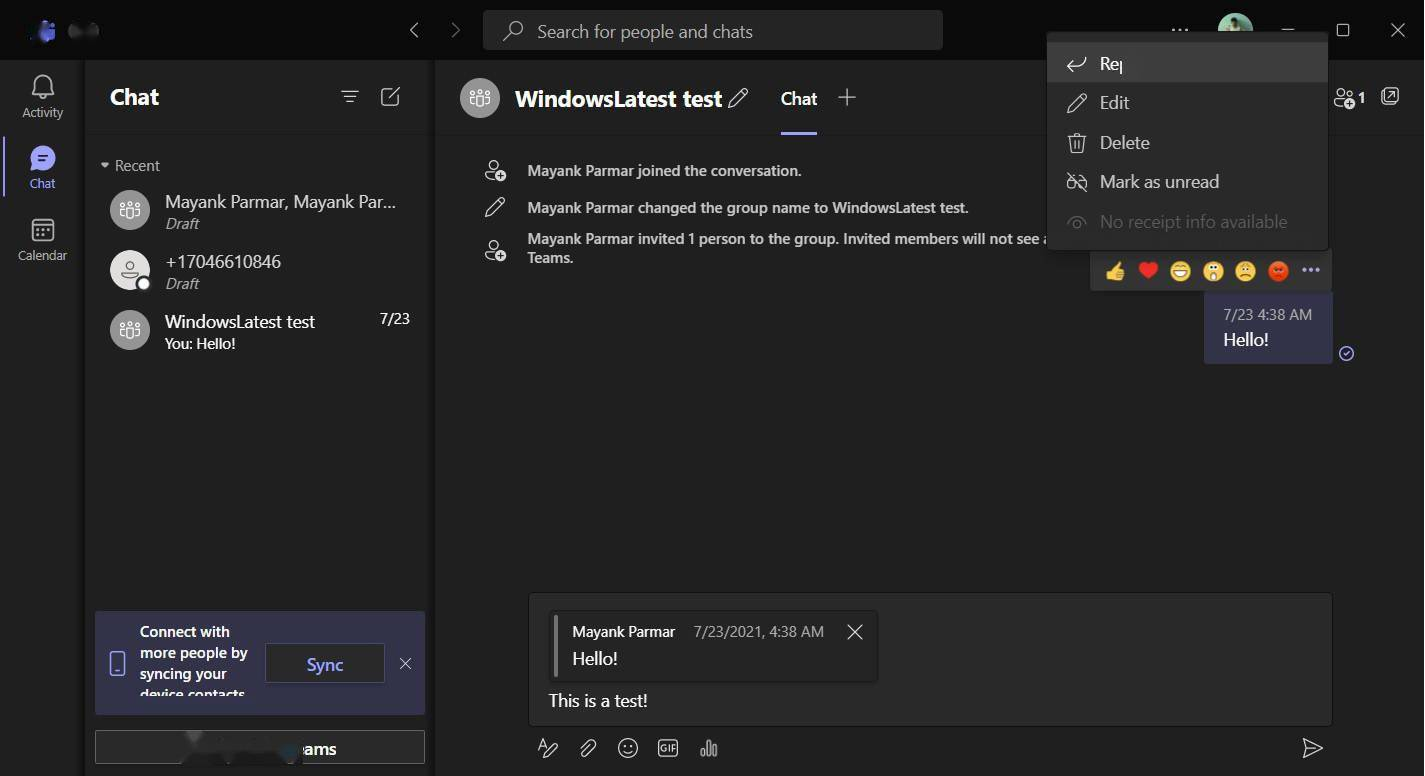
Task: Click Mark as unread
Action: 1158,182
